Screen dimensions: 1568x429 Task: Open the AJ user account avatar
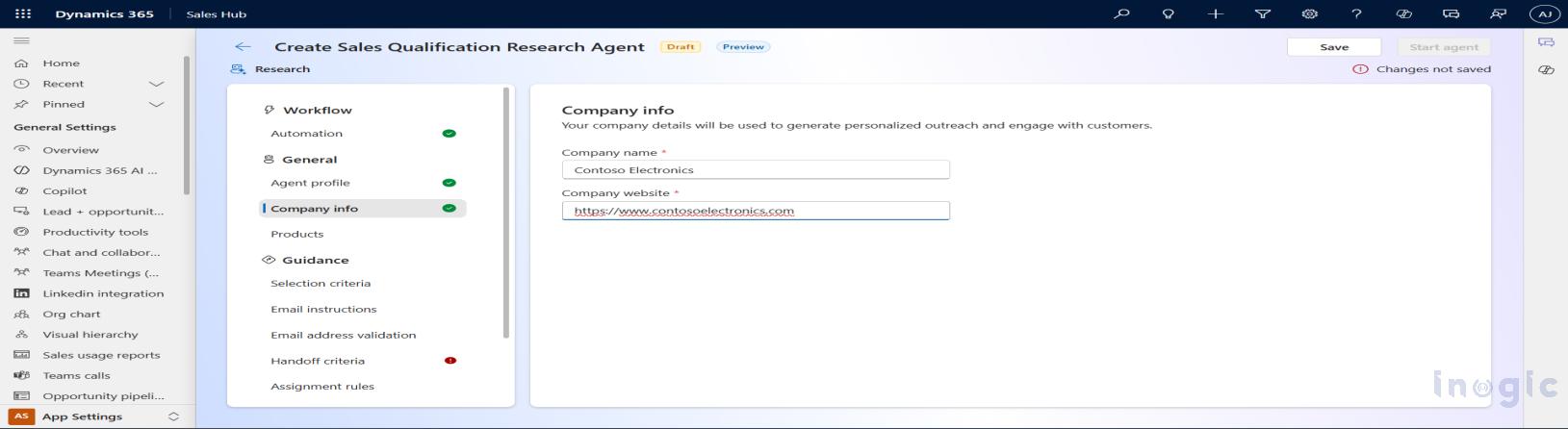[x=1544, y=13]
